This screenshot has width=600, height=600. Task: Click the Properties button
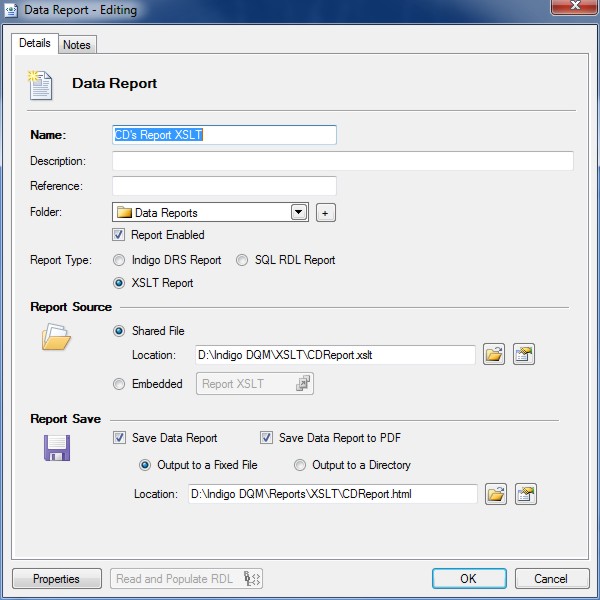tap(56, 579)
